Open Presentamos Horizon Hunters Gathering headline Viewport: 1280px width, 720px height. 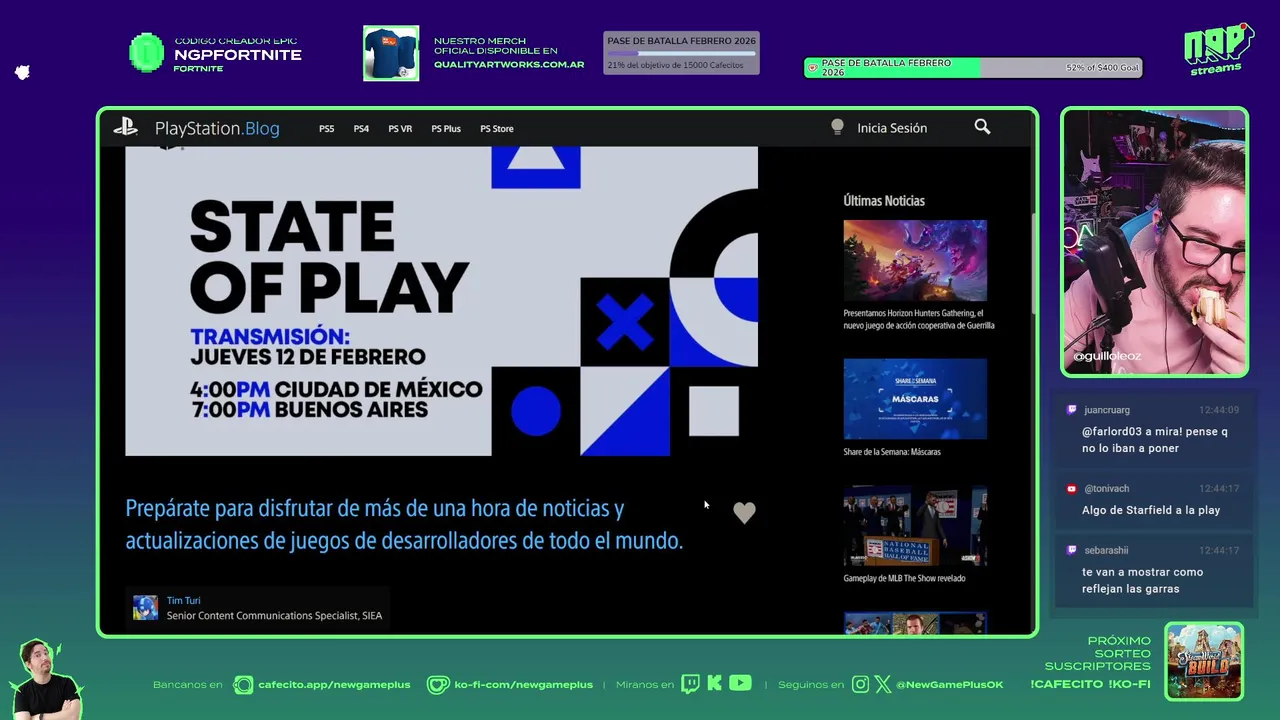(x=919, y=319)
